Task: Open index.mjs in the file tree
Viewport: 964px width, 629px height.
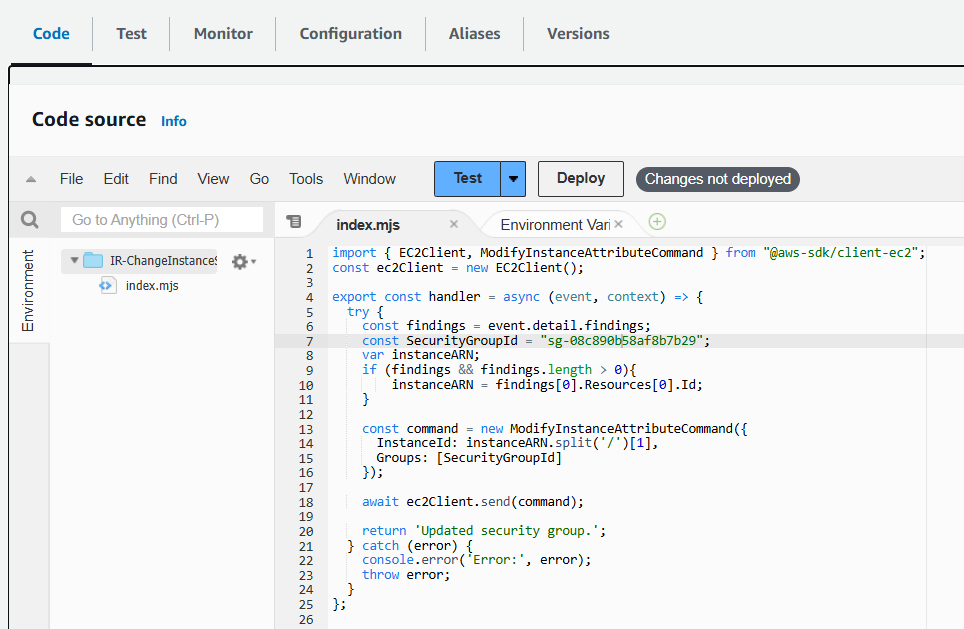Action: point(152,285)
